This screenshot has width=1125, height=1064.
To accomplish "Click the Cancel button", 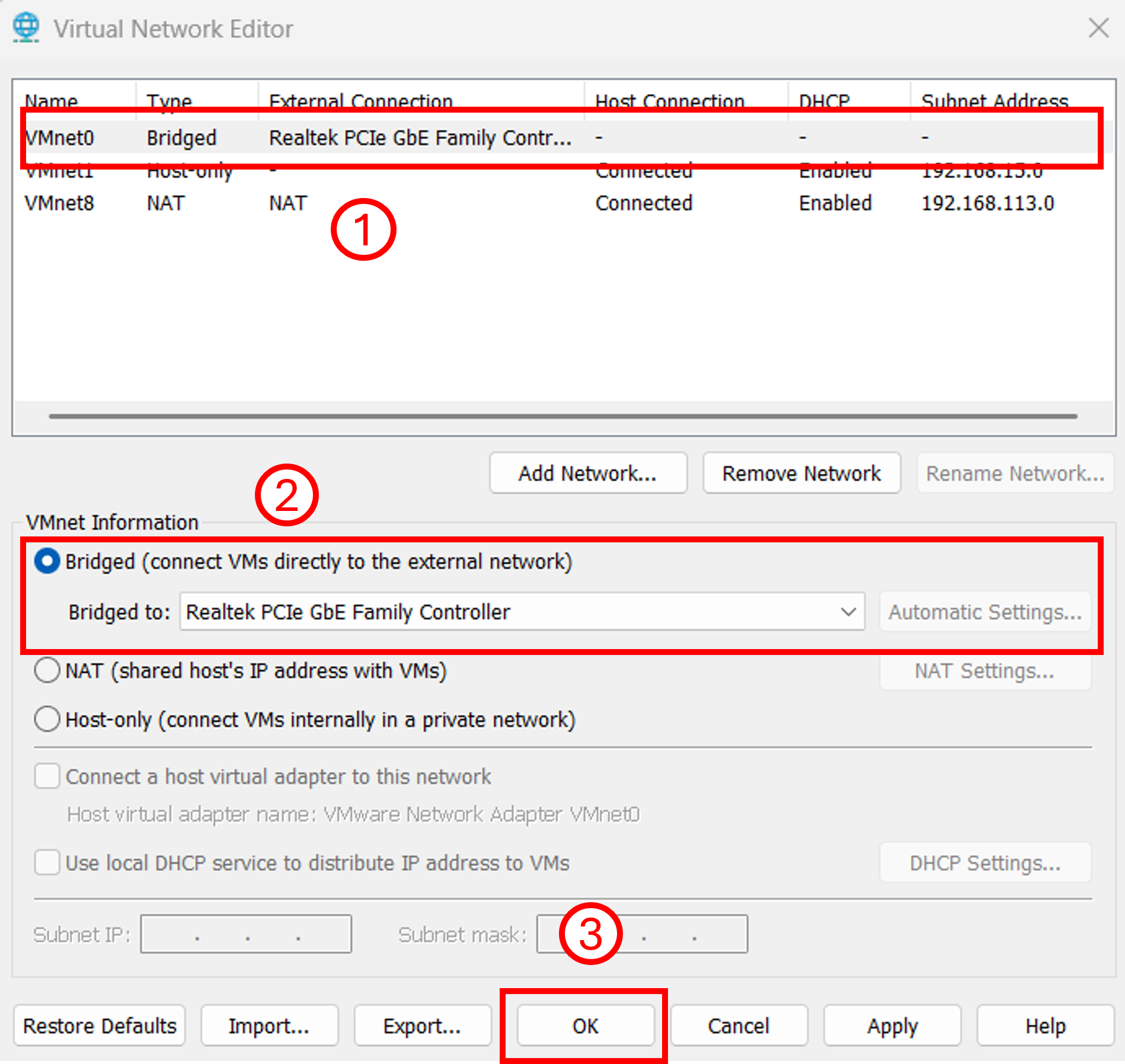I will pos(739,1025).
